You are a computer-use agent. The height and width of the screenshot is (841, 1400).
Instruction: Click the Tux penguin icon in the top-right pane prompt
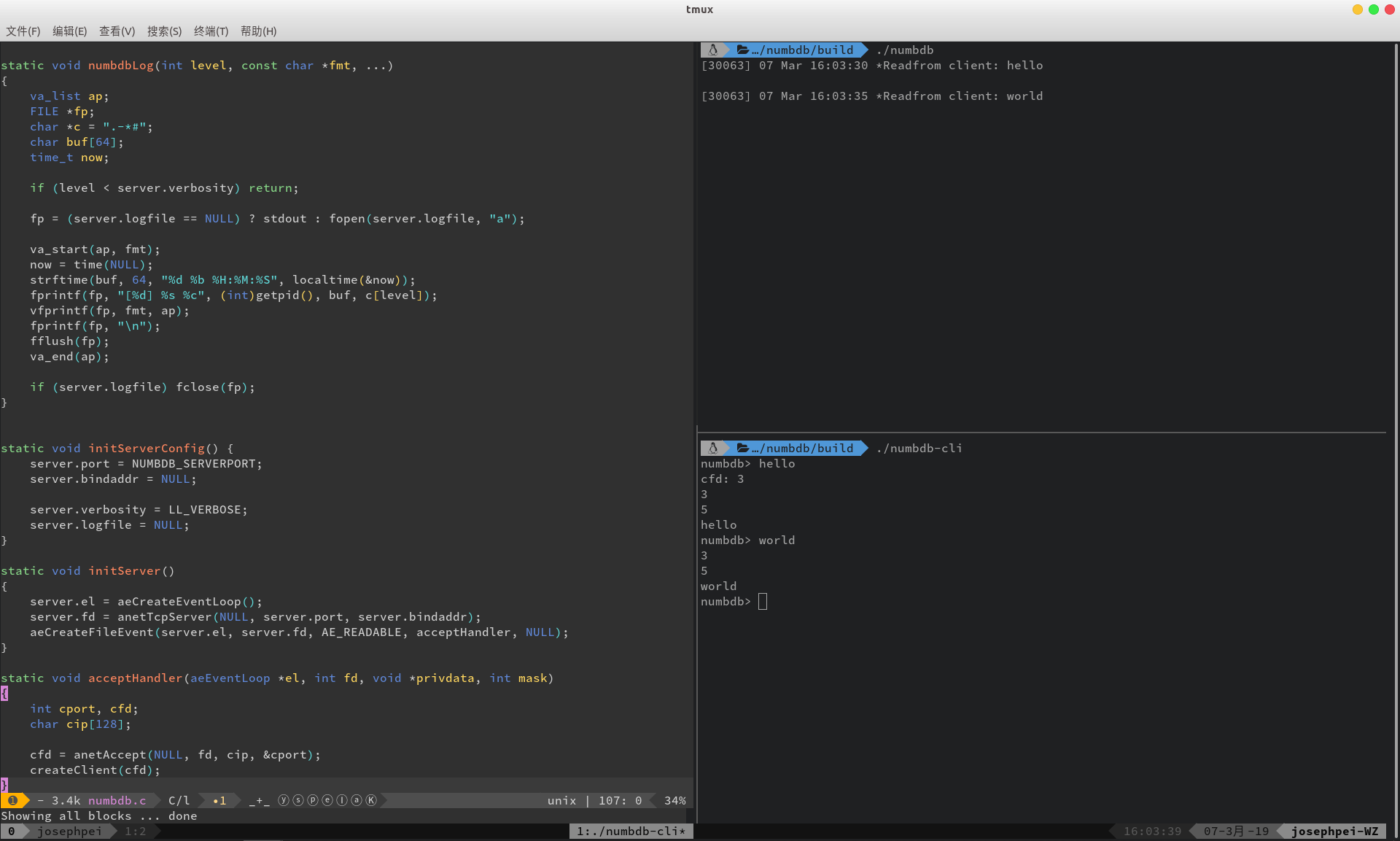(713, 50)
